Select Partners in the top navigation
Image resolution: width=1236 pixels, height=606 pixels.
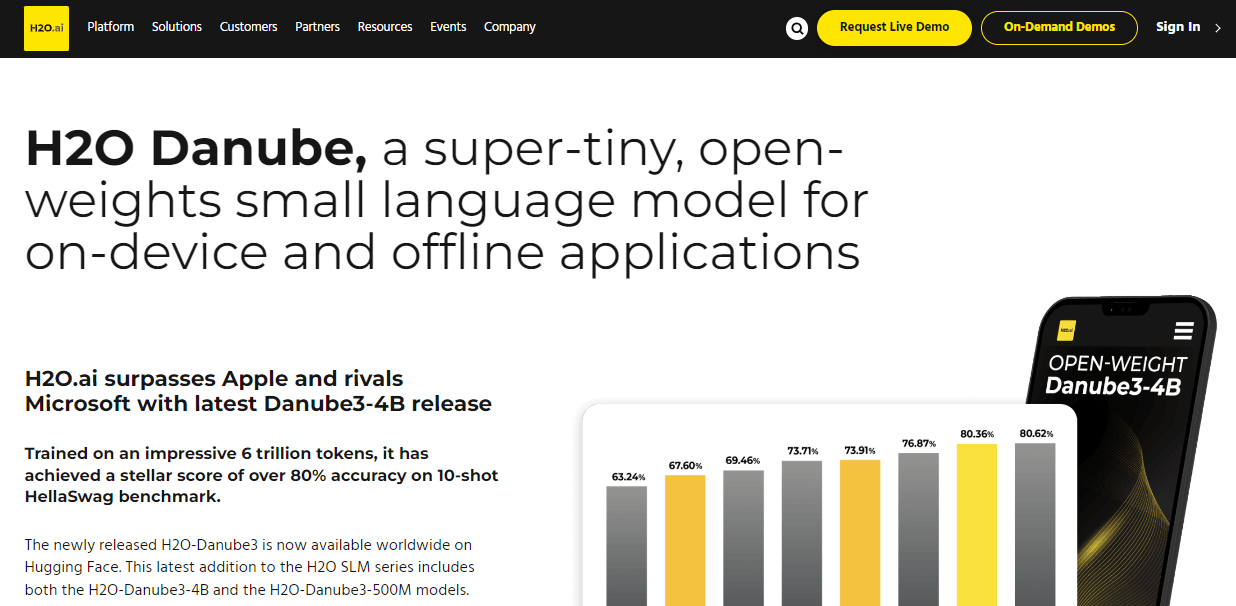tap(317, 27)
